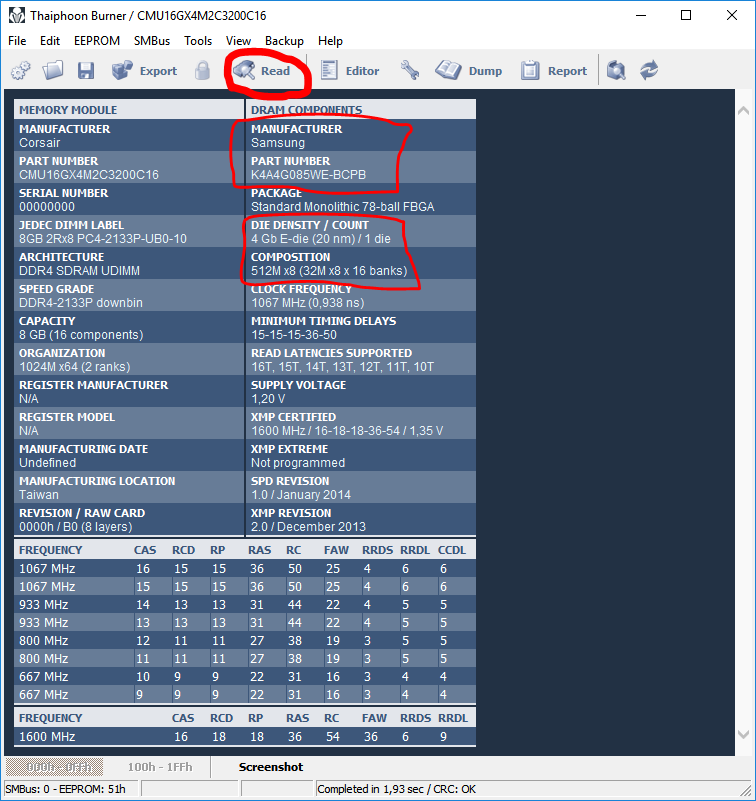Click the Export toolbar button
756x801 pixels.
coord(145,70)
